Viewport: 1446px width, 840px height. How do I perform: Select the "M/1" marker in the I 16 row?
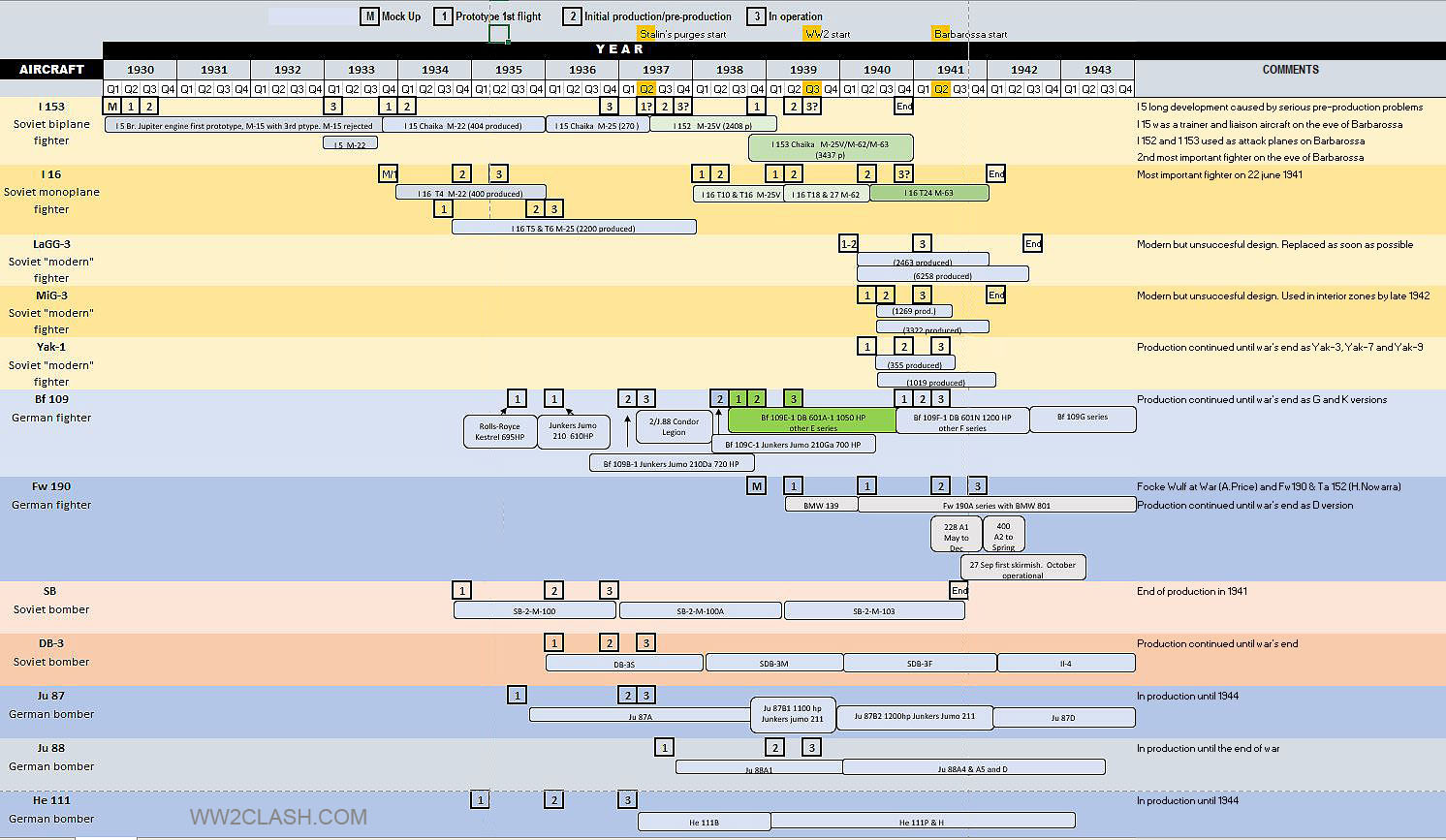tap(389, 174)
